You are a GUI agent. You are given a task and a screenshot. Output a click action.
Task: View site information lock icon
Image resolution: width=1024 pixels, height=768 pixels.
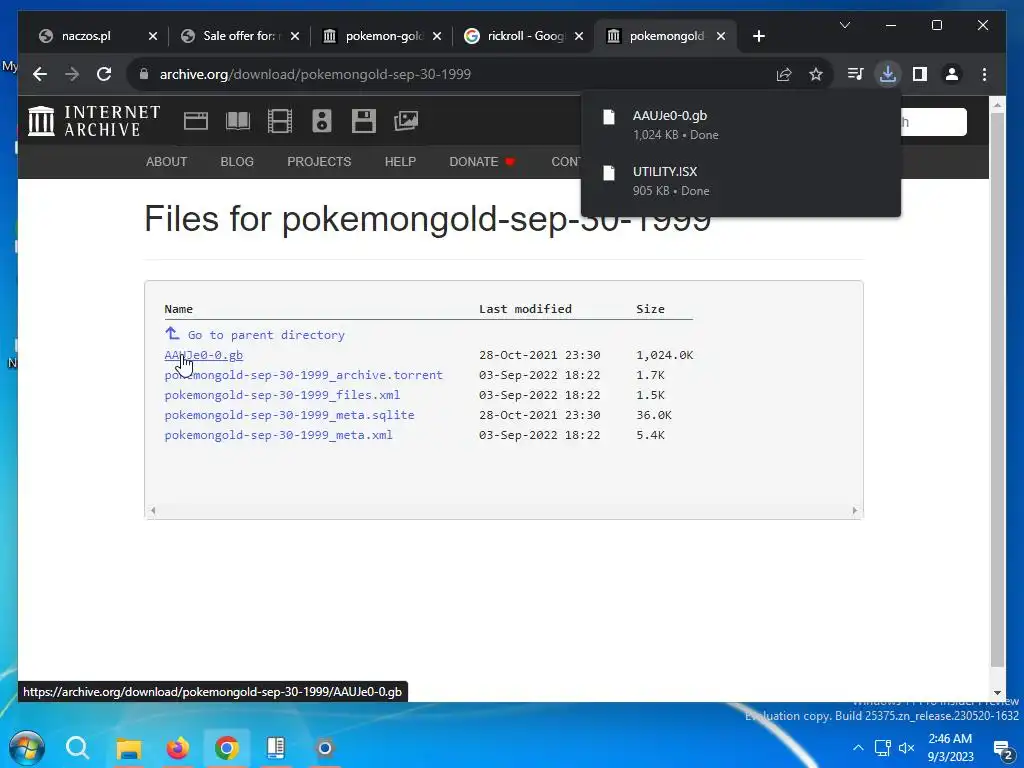(144, 74)
